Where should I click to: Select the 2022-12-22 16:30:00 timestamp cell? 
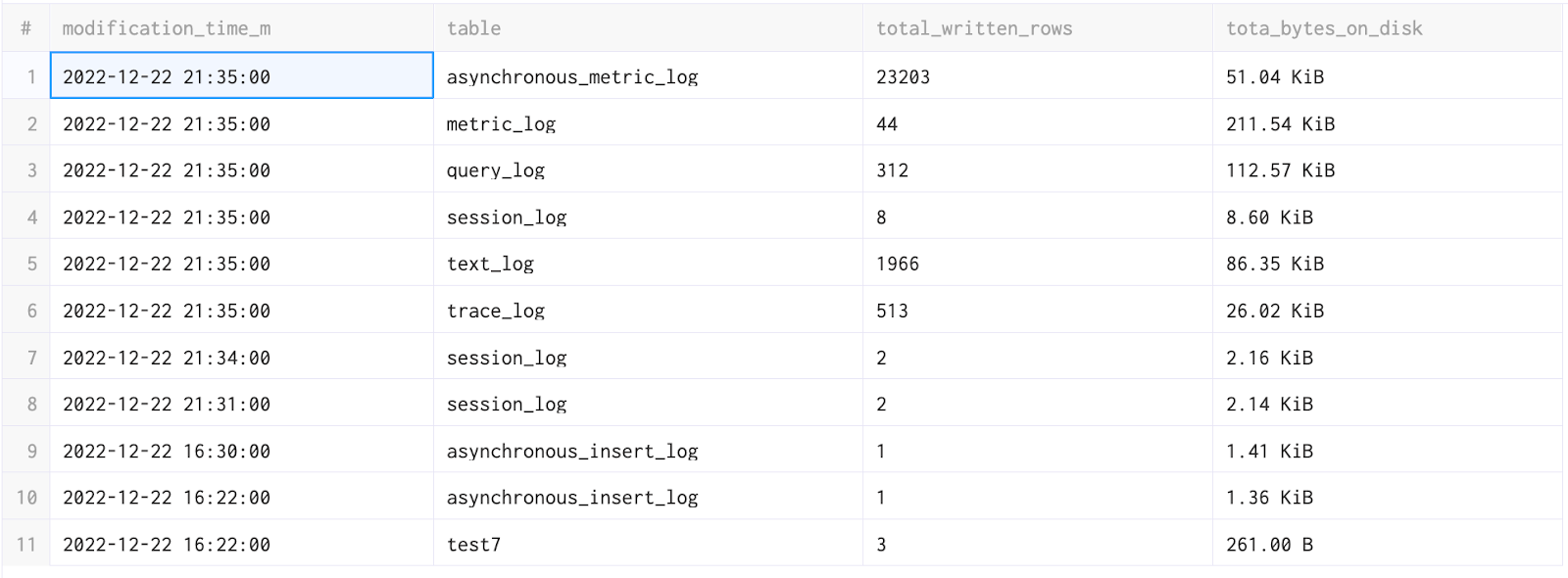[x=167, y=452]
